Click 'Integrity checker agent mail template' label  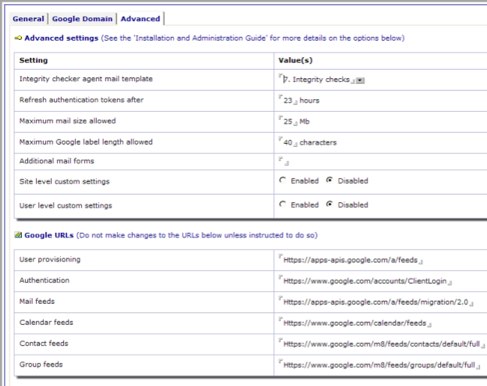pos(86,79)
